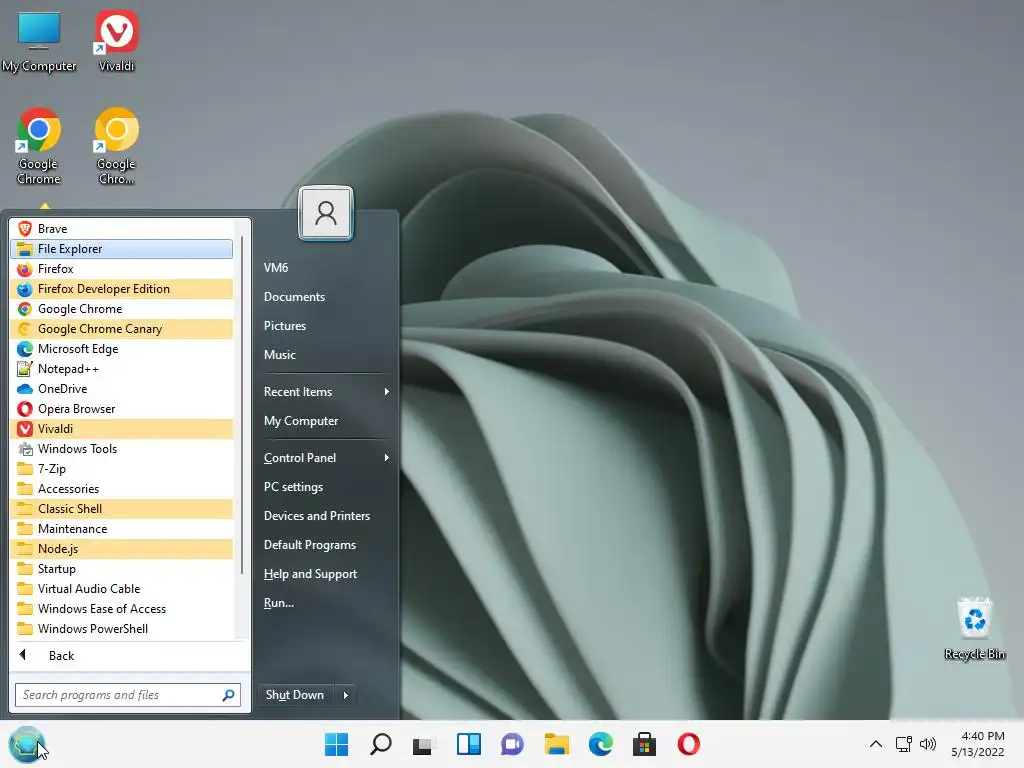Click the programs list scrollbar
The width and height of the screenshot is (1024, 768).
point(242,405)
